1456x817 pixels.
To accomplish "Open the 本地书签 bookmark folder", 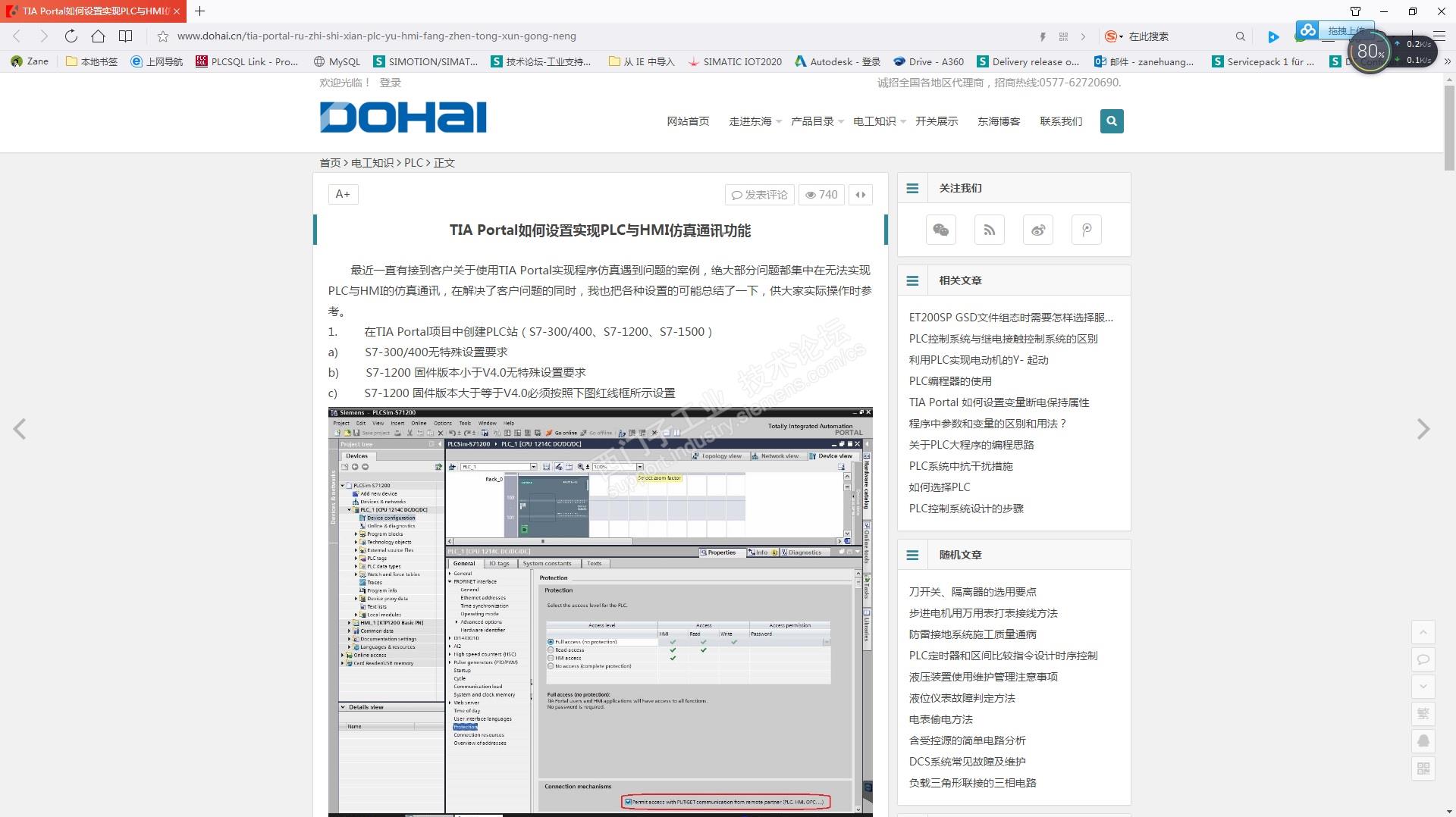I will [92, 61].
